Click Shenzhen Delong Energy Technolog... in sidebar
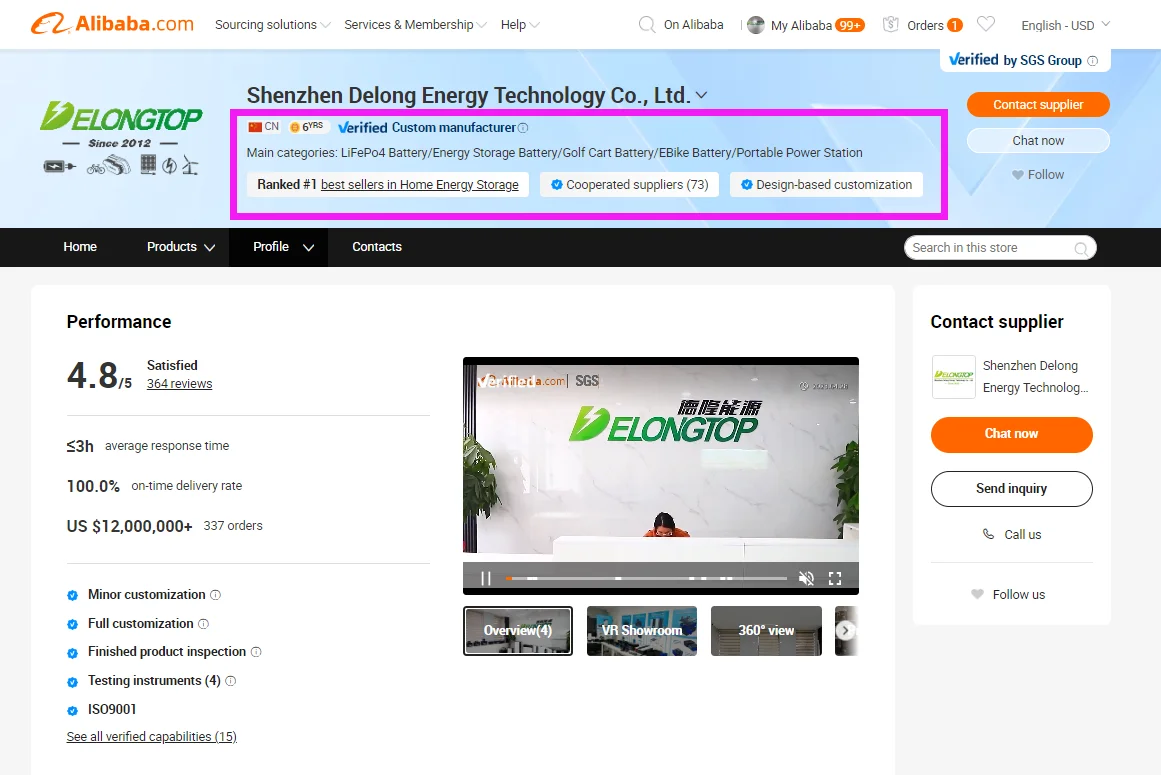Screen dimensions: 1161x775 tap(1035, 377)
